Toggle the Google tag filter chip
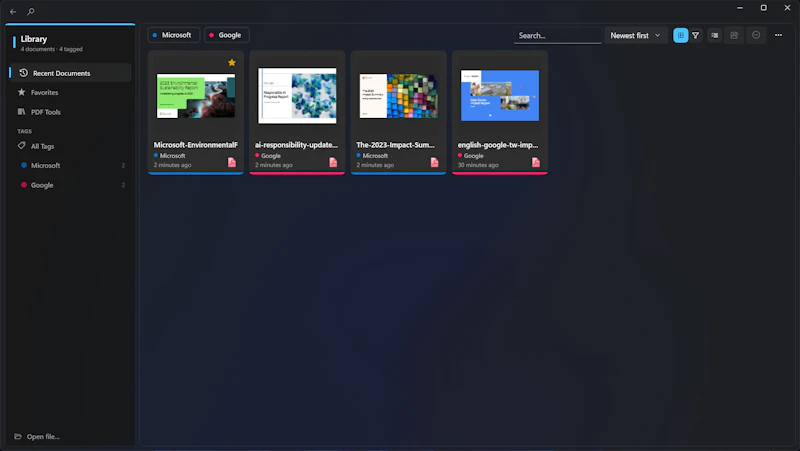This screenshot has height=451, width=800. 227,35
